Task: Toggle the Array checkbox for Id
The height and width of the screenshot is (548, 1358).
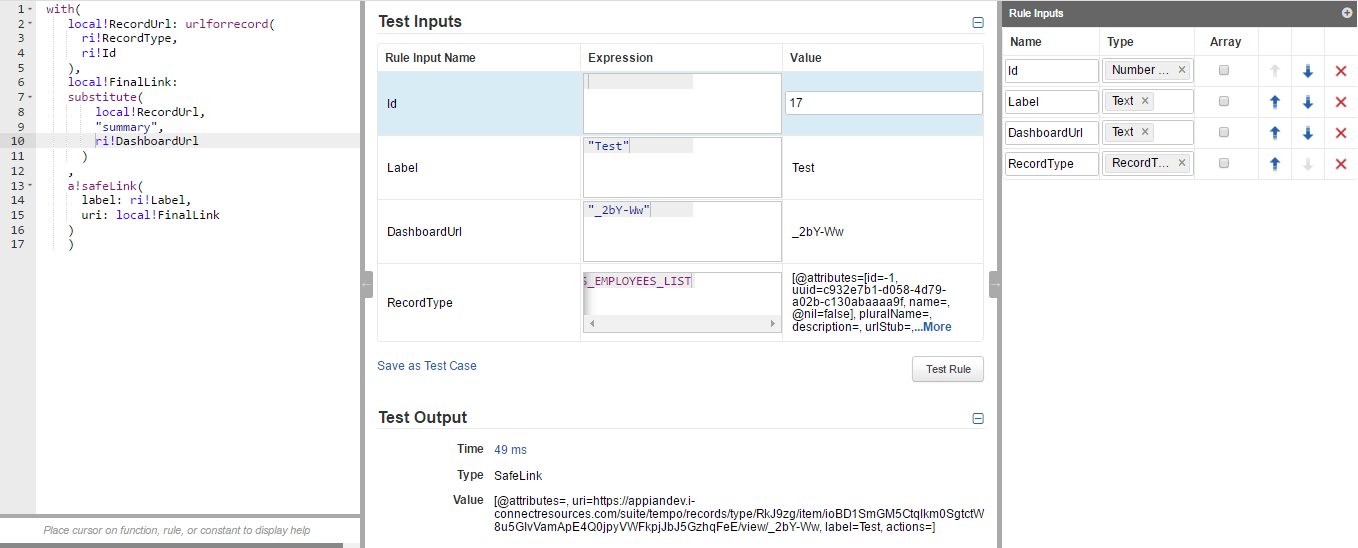Action: pos(1224,71)
